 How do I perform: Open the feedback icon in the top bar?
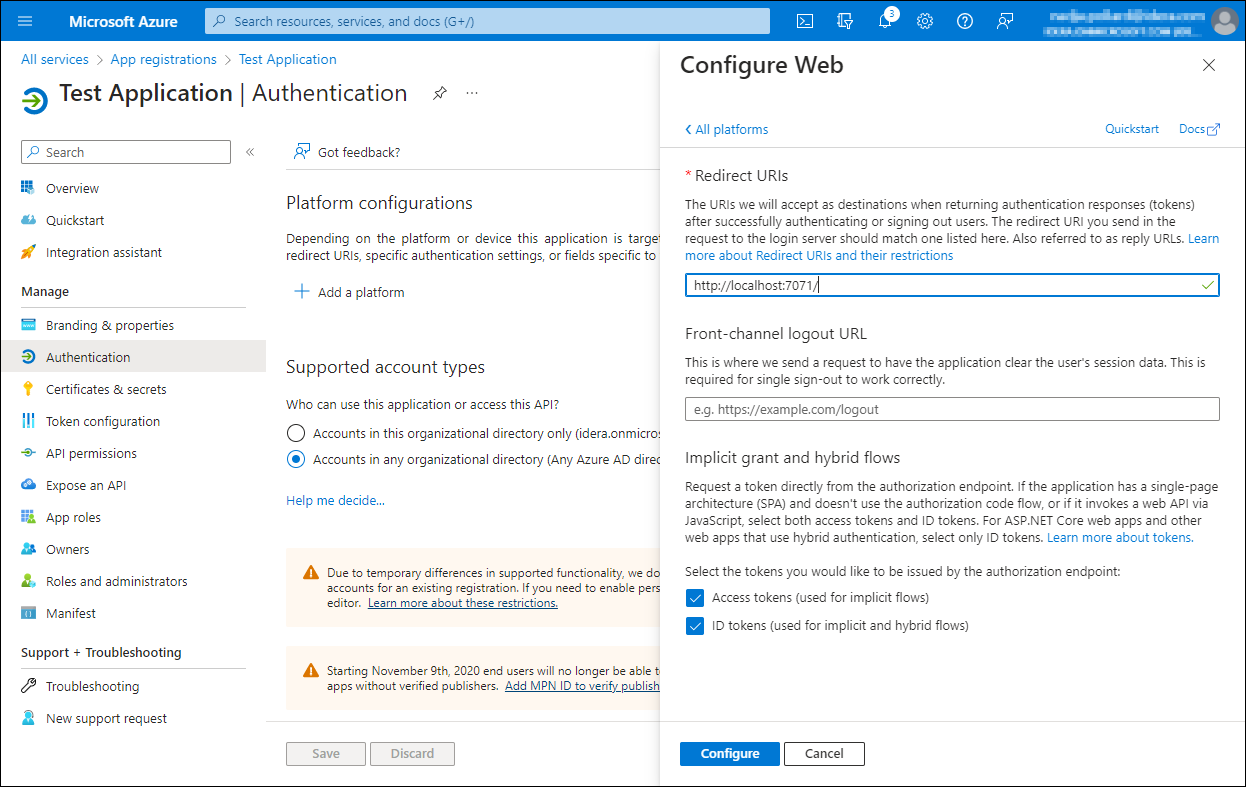click(1005, 21)
